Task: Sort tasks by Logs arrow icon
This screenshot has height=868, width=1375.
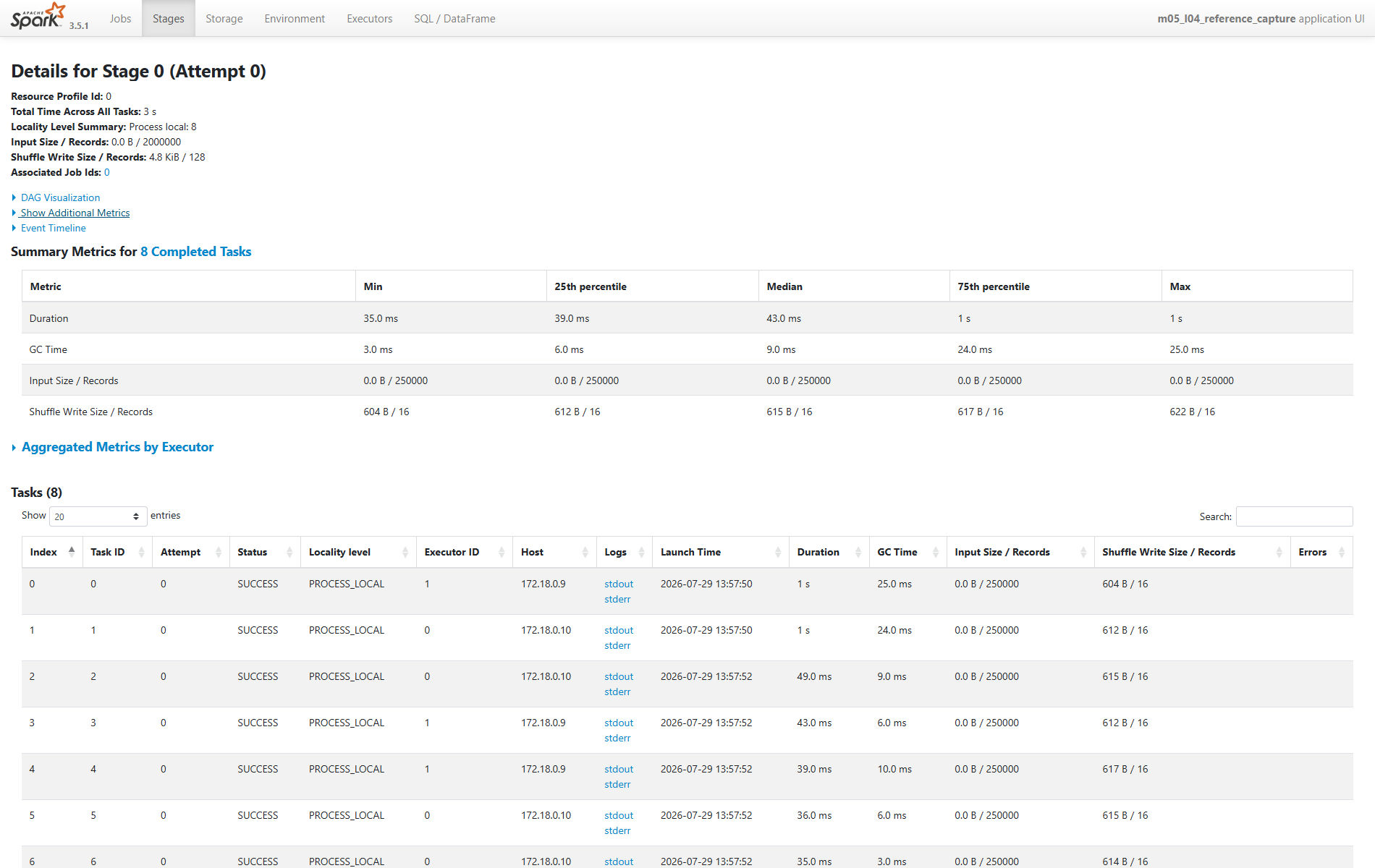Action: (x=641, y=553)
